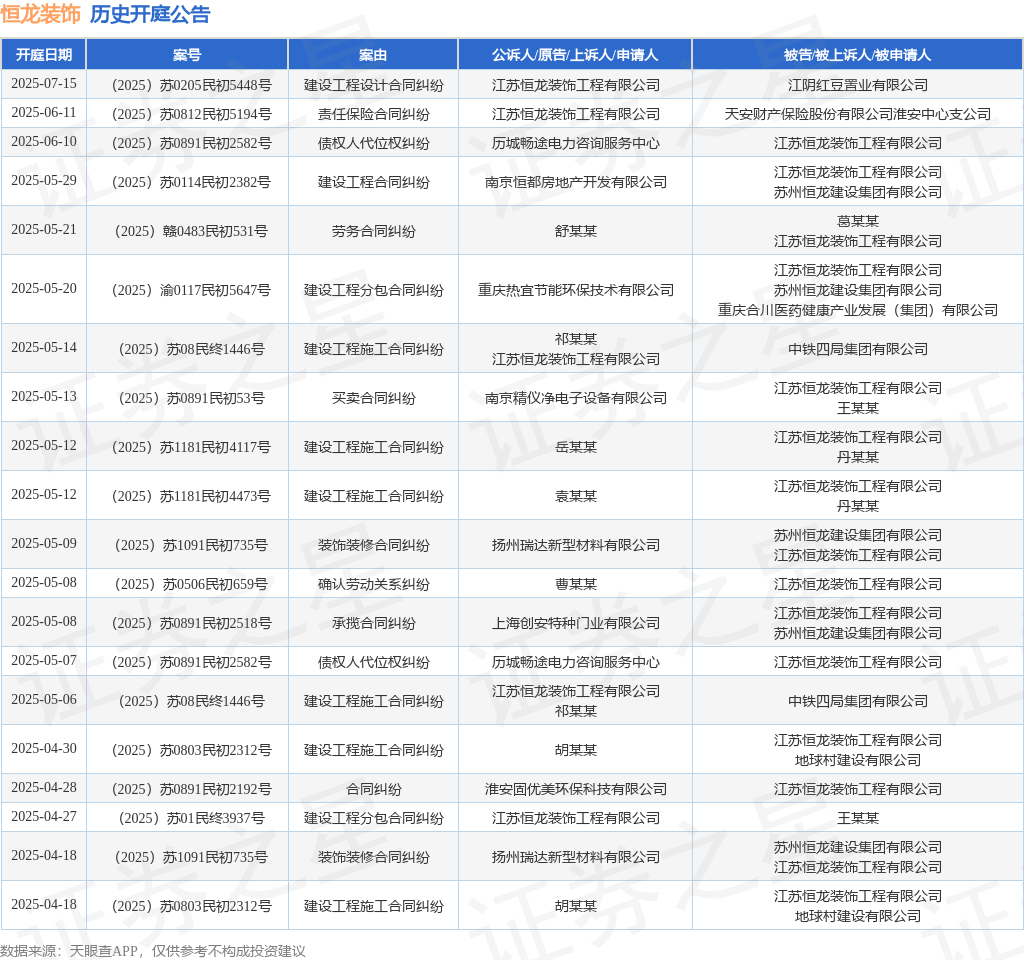Image resolution: width=1024 pixels, height=960 pixels.
Task: Click case number 苏0891民初53号
Action: coord(191,398)
